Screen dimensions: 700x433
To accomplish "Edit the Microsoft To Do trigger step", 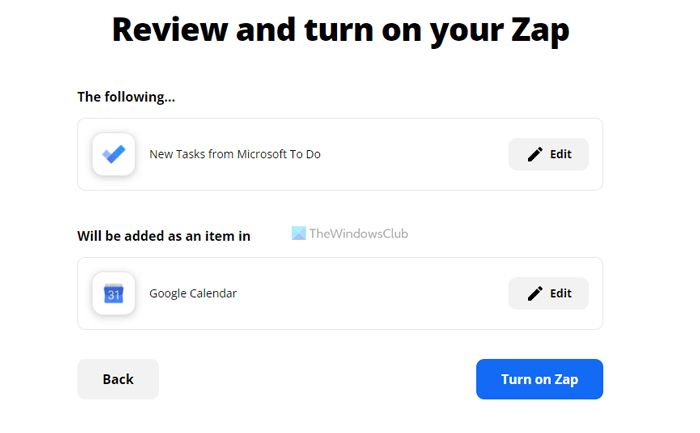I will [x=548, y=154].
